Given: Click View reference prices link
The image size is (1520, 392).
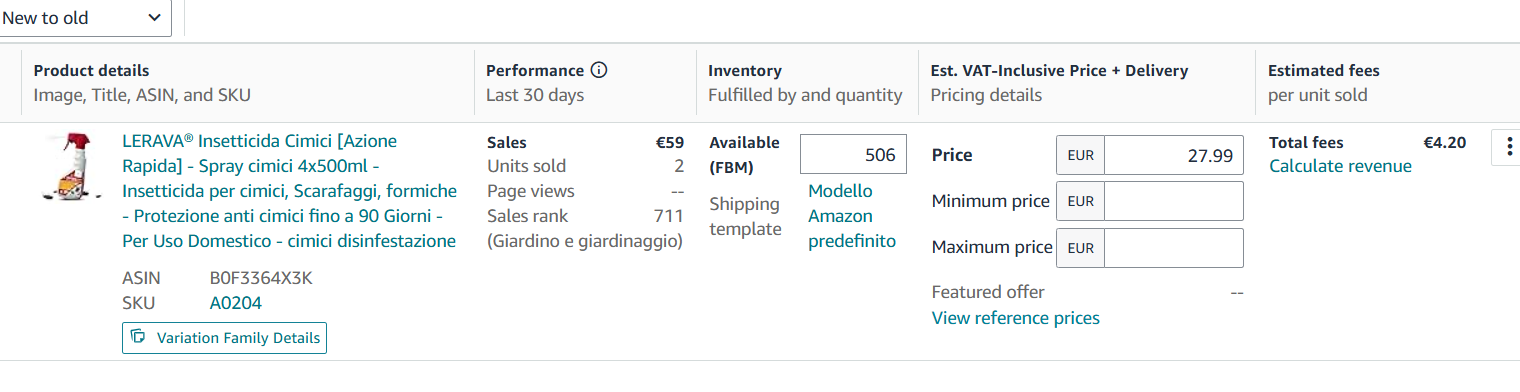Looking at the screenshot, I should 1015,318.
